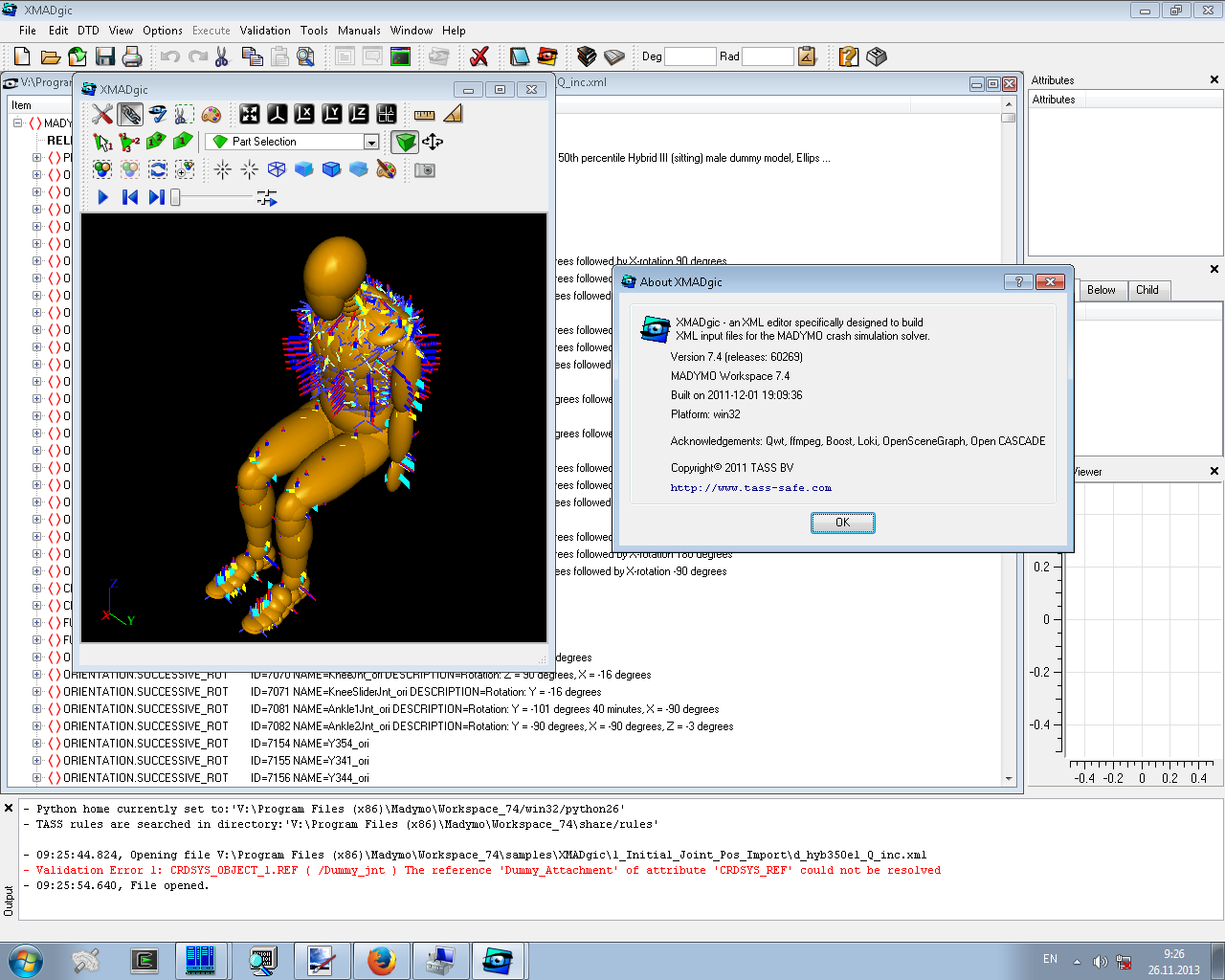Click the ruler measure icon
Viewport: 1225px width, 980px height.
[424, 115]
